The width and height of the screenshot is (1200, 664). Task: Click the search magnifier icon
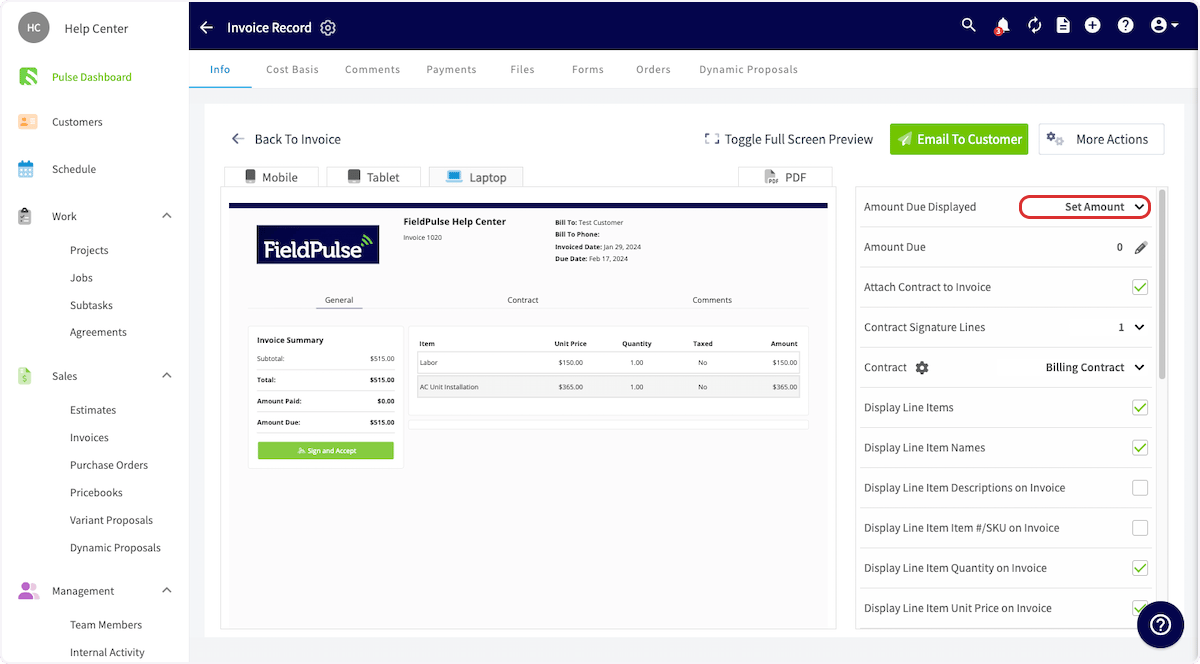tap(968, 25)
